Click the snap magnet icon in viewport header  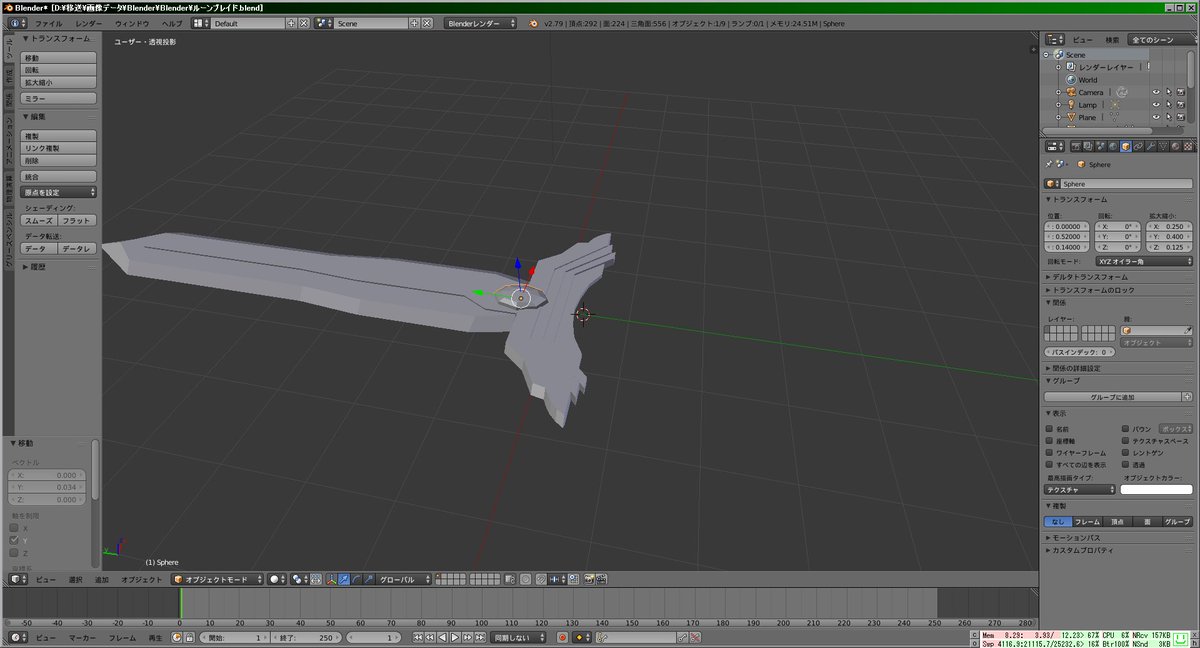541,579
